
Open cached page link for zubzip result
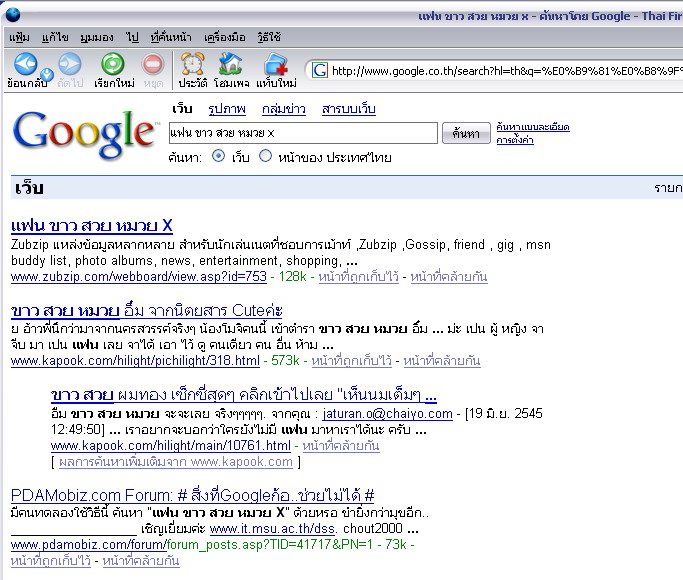click(358, 277)
